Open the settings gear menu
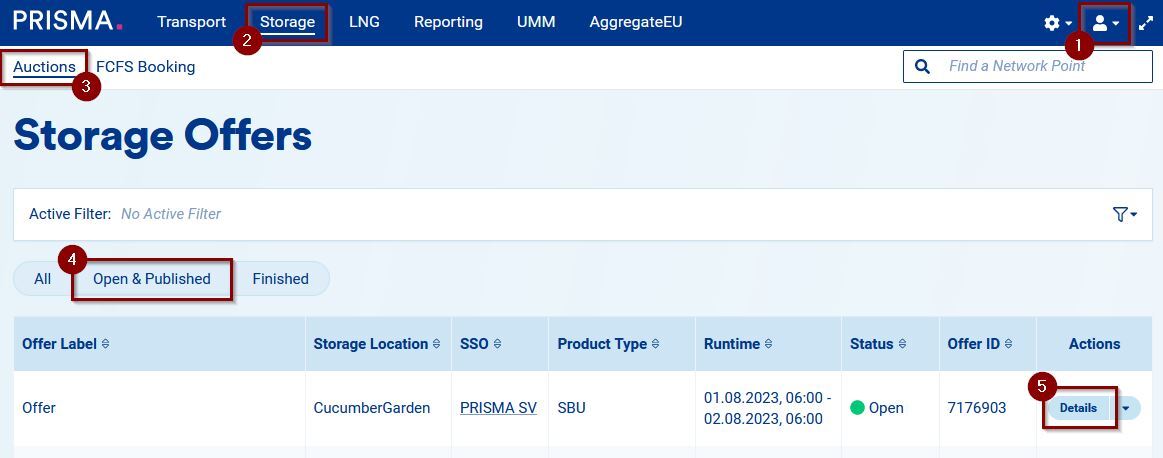 tap(1057, 23)
